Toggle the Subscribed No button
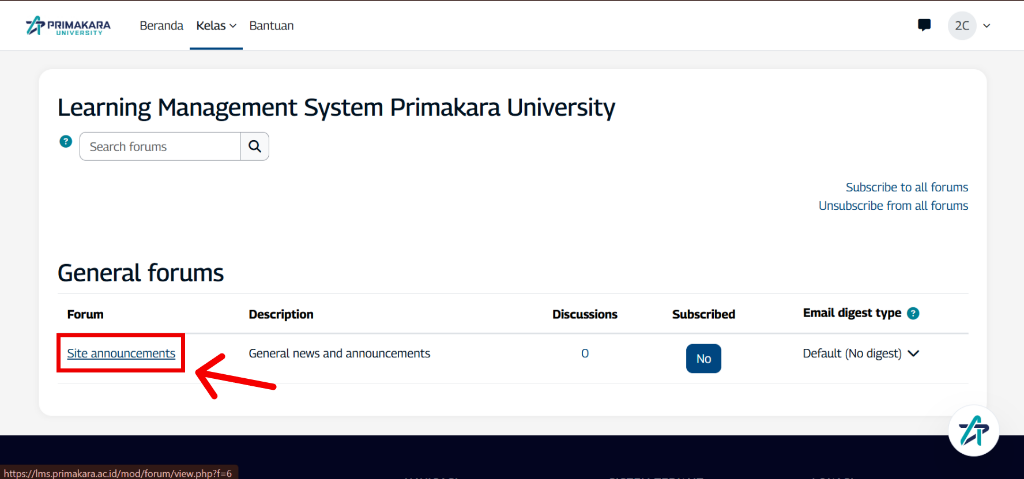The image size is (1024, 479). tap(703, 359)
